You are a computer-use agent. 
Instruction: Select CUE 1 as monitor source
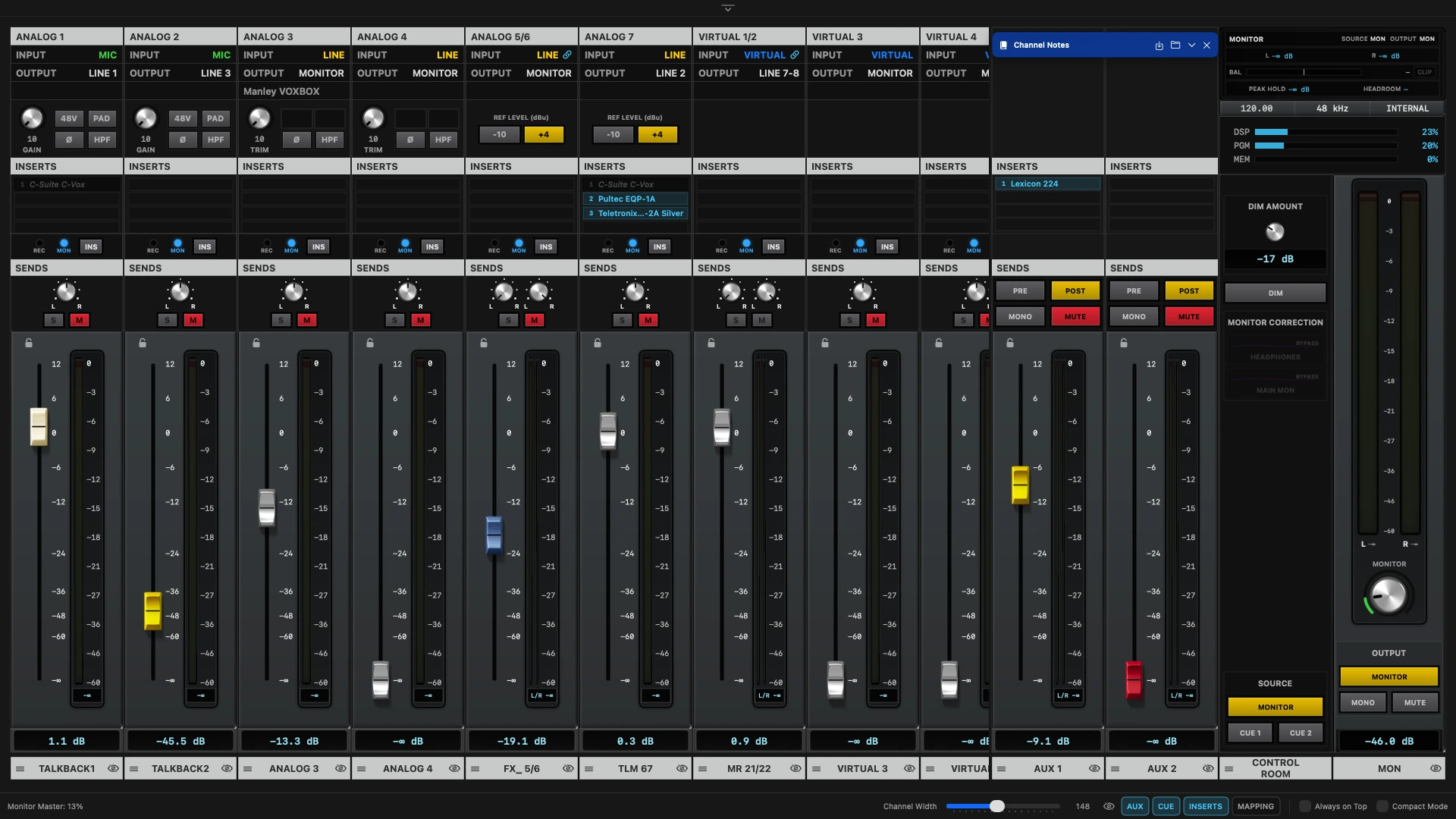coord(1250,733)
